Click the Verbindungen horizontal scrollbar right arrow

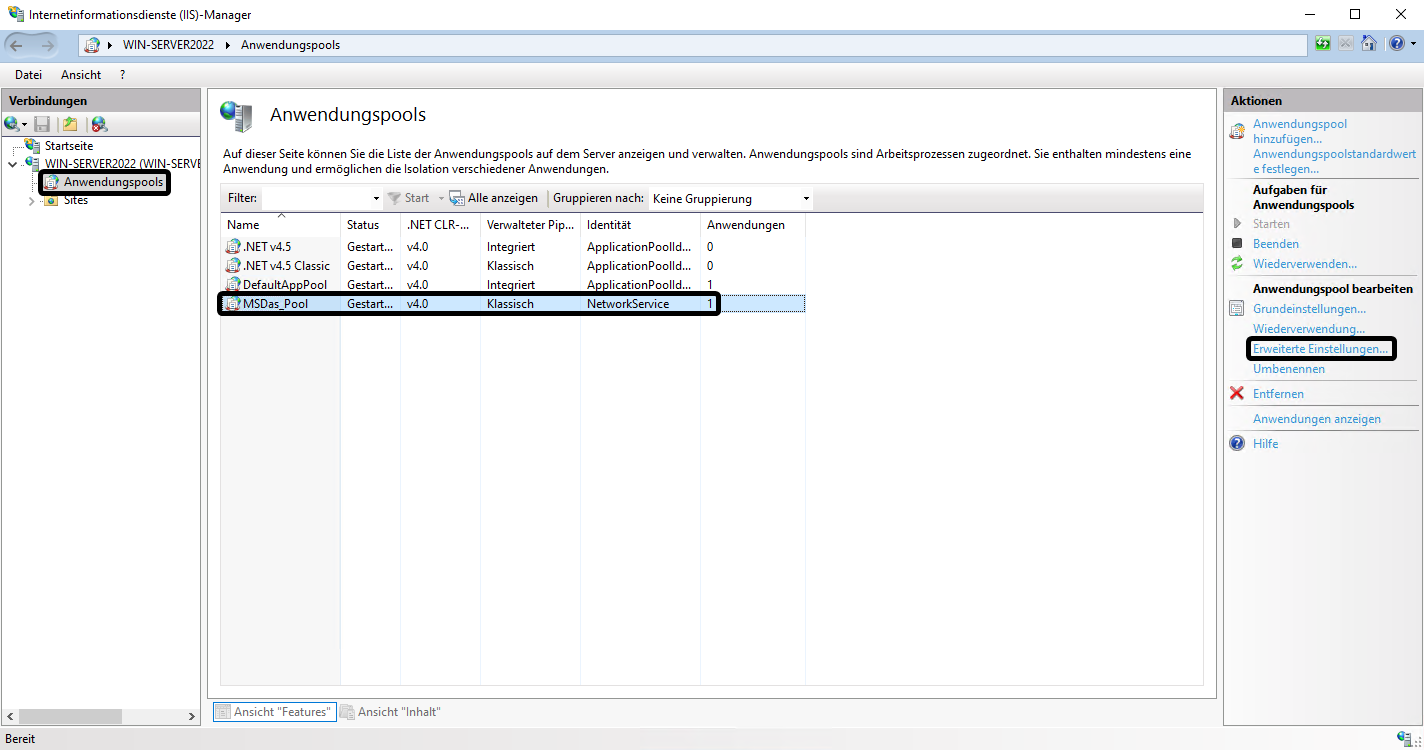(x=192, y=717)
